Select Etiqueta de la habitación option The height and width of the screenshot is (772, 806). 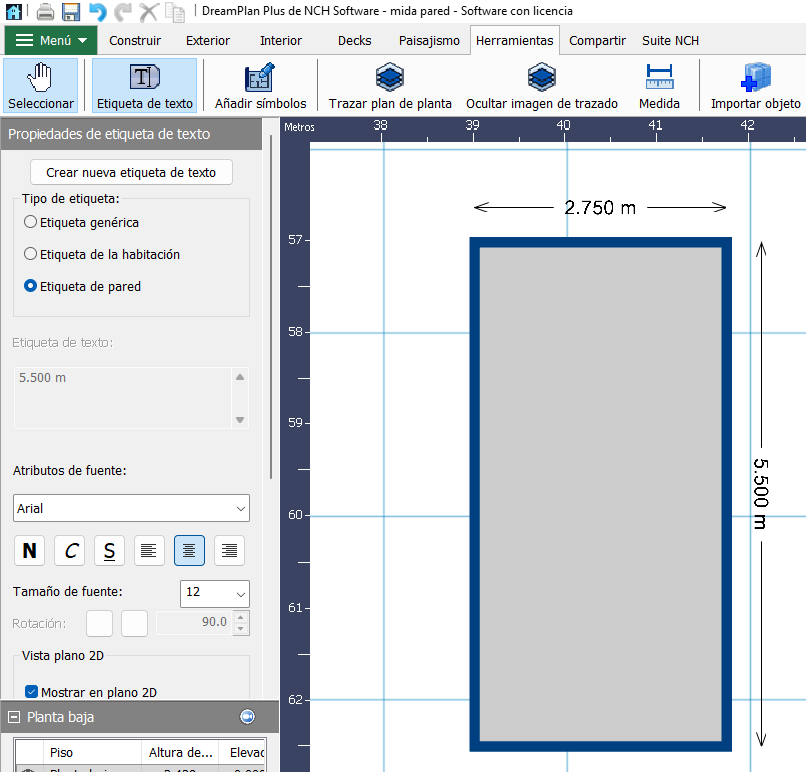[31, 254]
